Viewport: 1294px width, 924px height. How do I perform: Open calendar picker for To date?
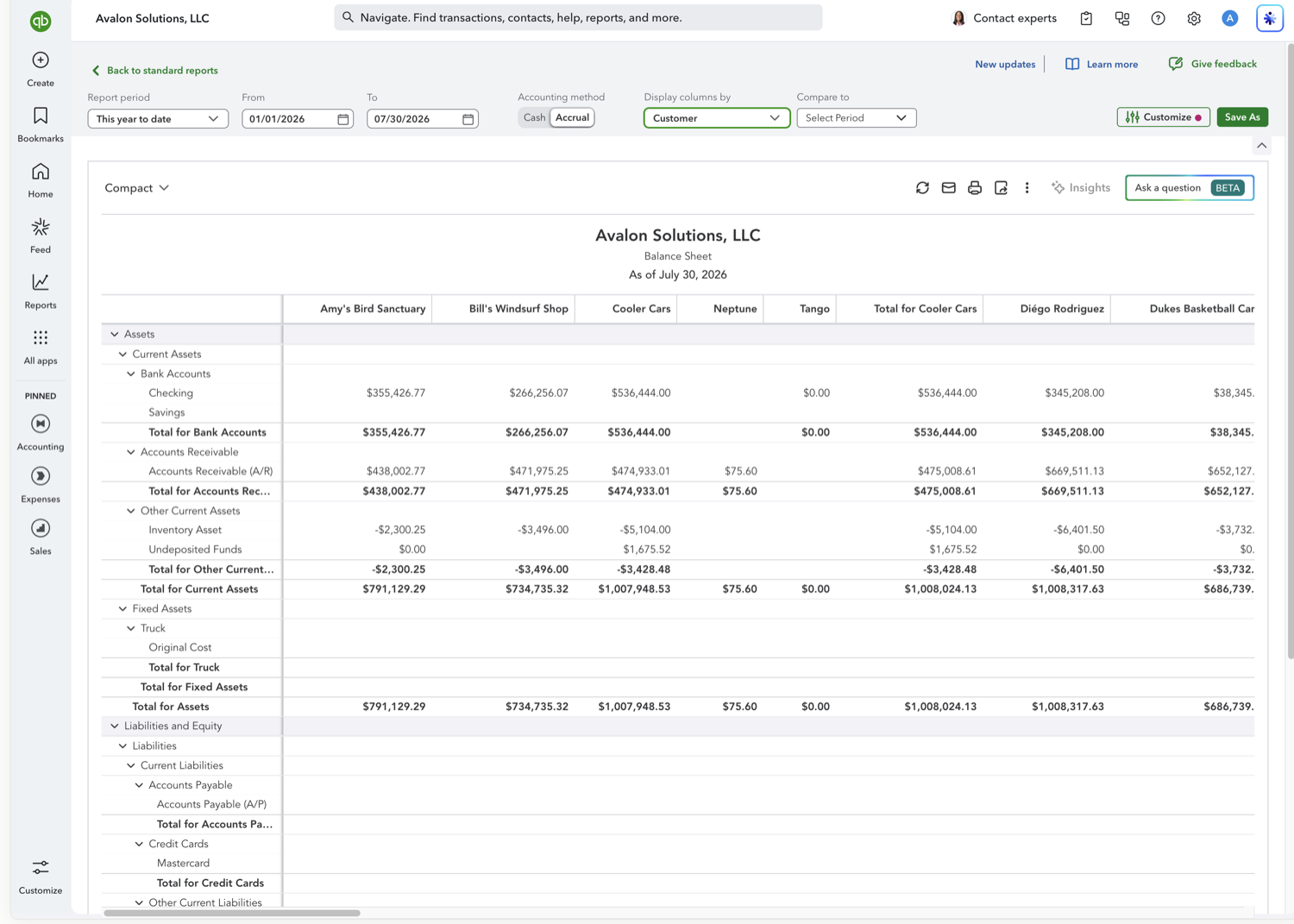468,119
